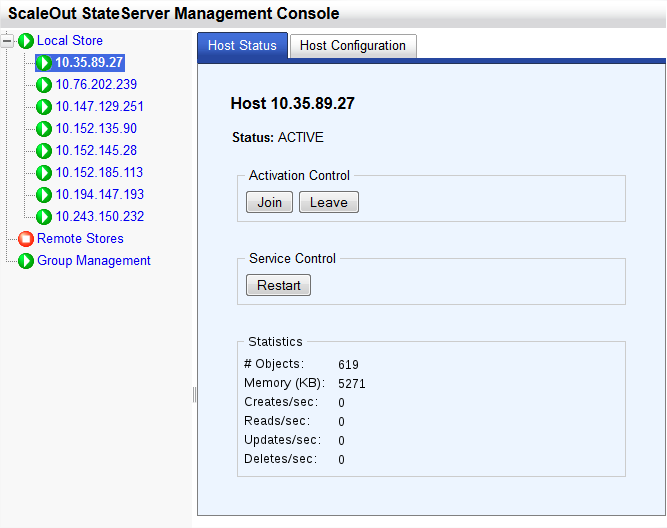The image size is (667, 528).
Task: Choose host 10.152.135.90 in the tree
Action: (x=96, y=128)
